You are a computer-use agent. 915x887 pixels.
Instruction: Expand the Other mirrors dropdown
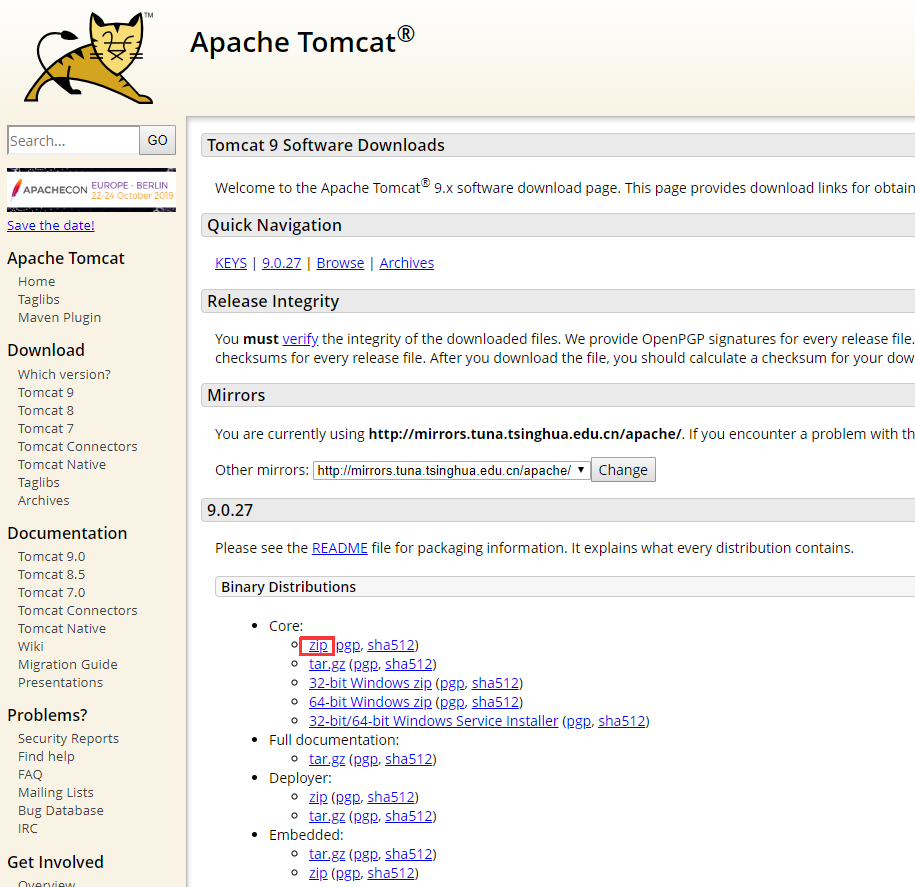(x=452, y=470)
